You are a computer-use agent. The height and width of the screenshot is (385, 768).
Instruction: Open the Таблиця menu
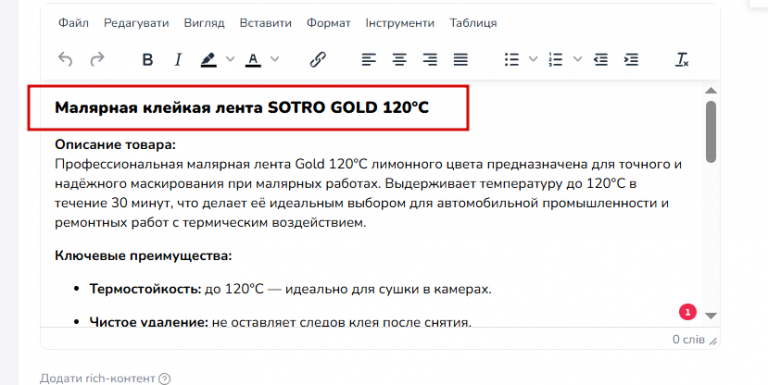473,23
